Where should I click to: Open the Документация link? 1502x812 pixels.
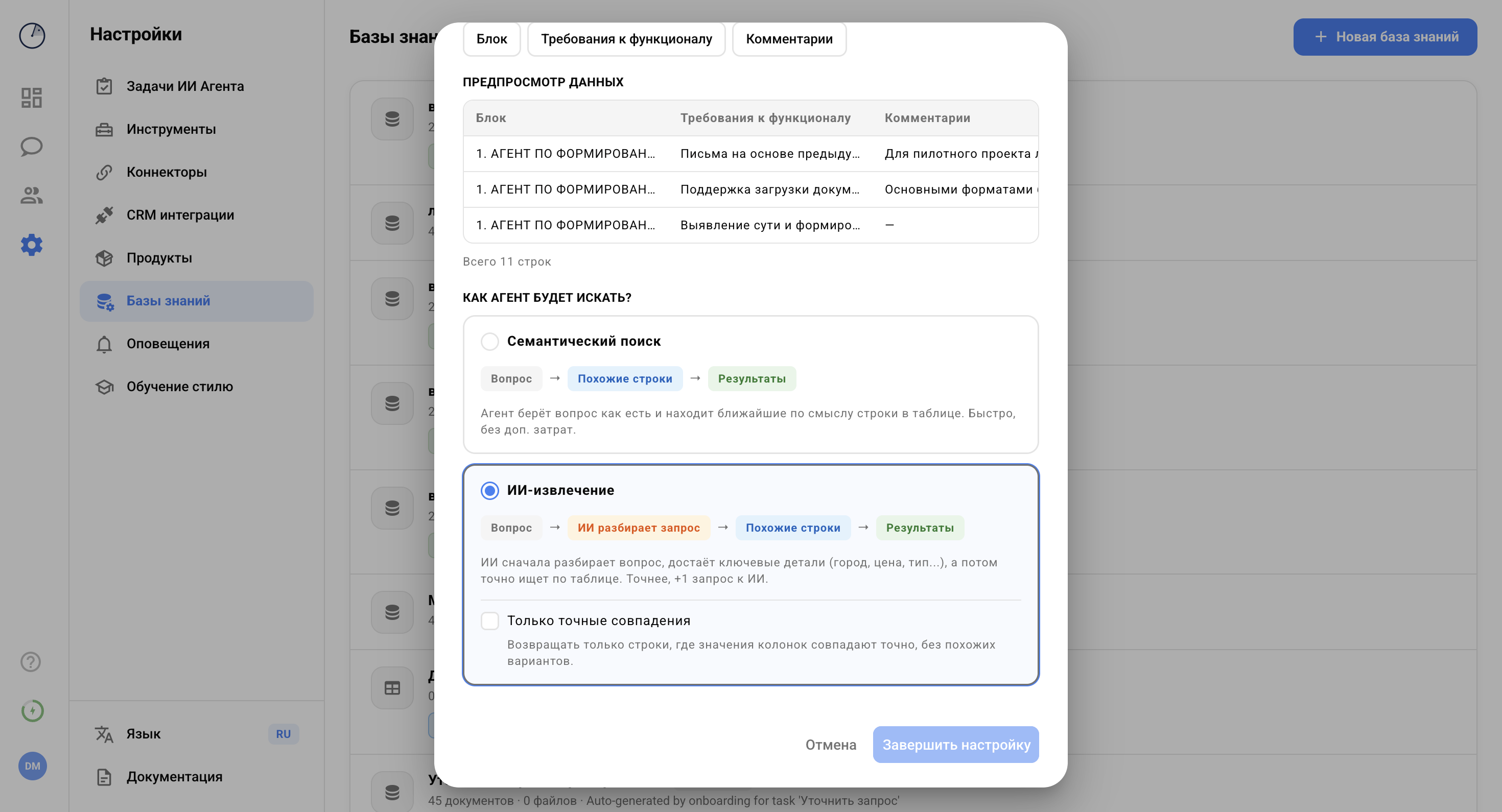point(174,776)
